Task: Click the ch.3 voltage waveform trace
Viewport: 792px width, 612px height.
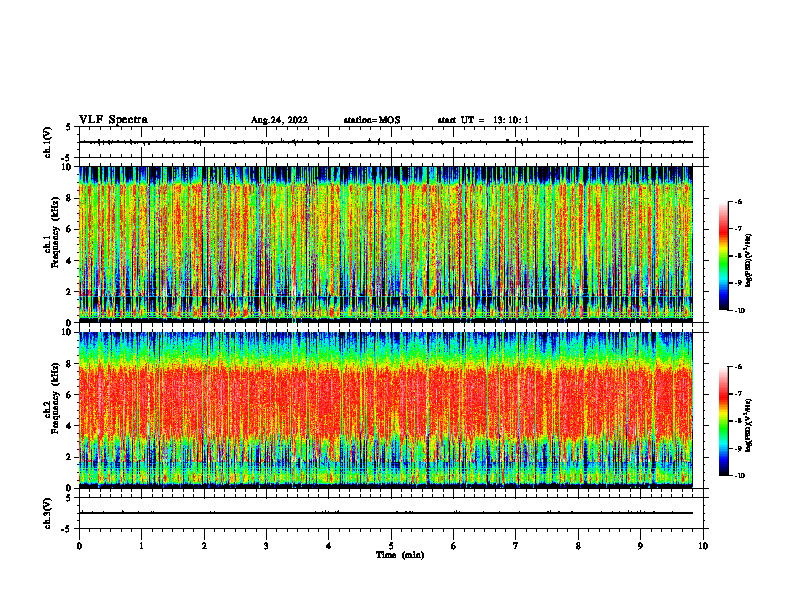Action: (x=386, y=513)
